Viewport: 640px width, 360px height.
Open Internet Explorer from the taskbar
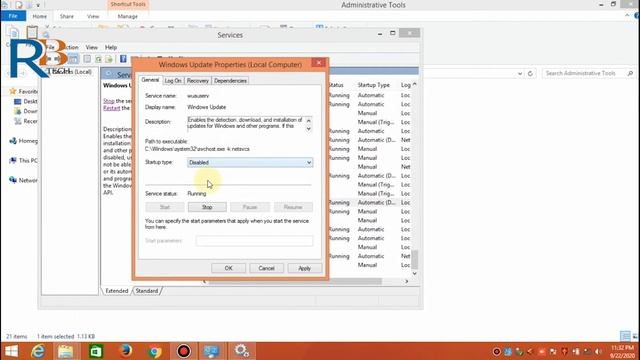click(38, 351)
